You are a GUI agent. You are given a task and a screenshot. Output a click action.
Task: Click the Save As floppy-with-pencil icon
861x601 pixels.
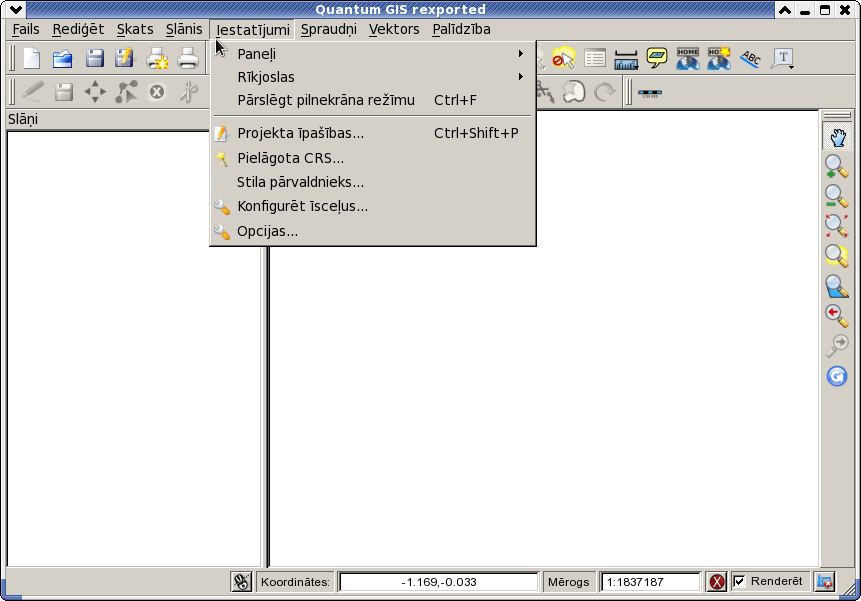pos(125,58)
